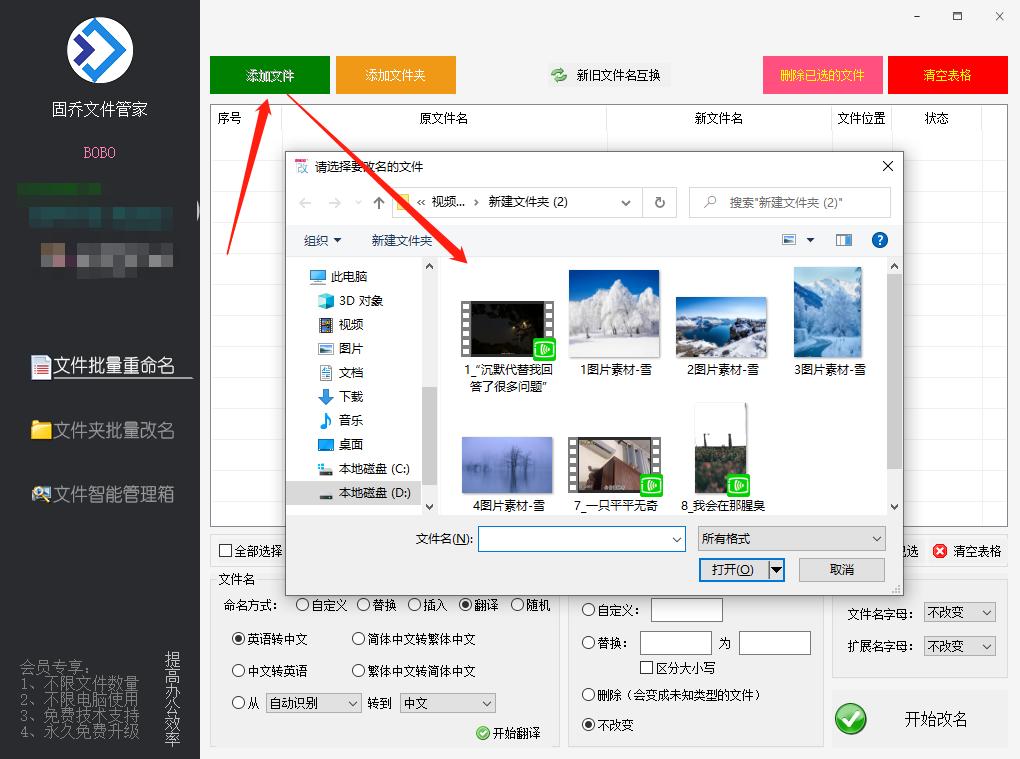Open the 文件名字母 不改变 dropdown
Image resolution: width=1020 pixels, height=759 pixels.
[x=959, y=612]
